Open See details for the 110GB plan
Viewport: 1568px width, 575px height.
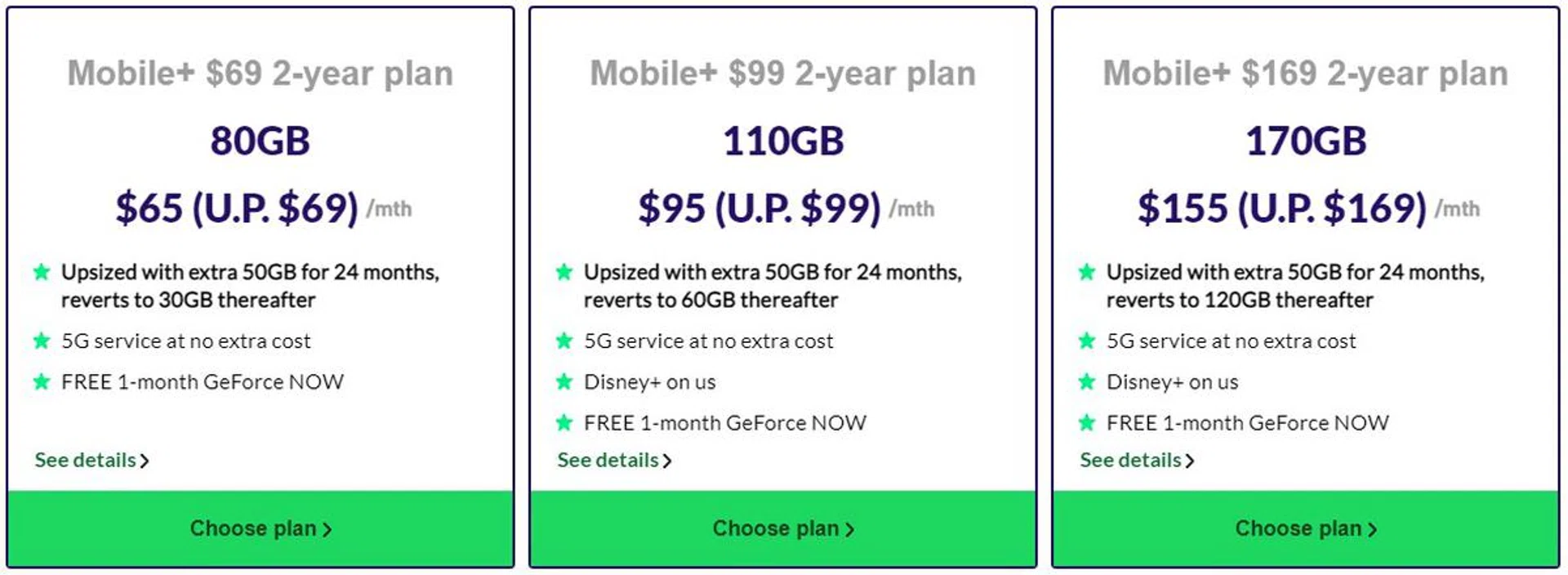(x=608, y=460)
